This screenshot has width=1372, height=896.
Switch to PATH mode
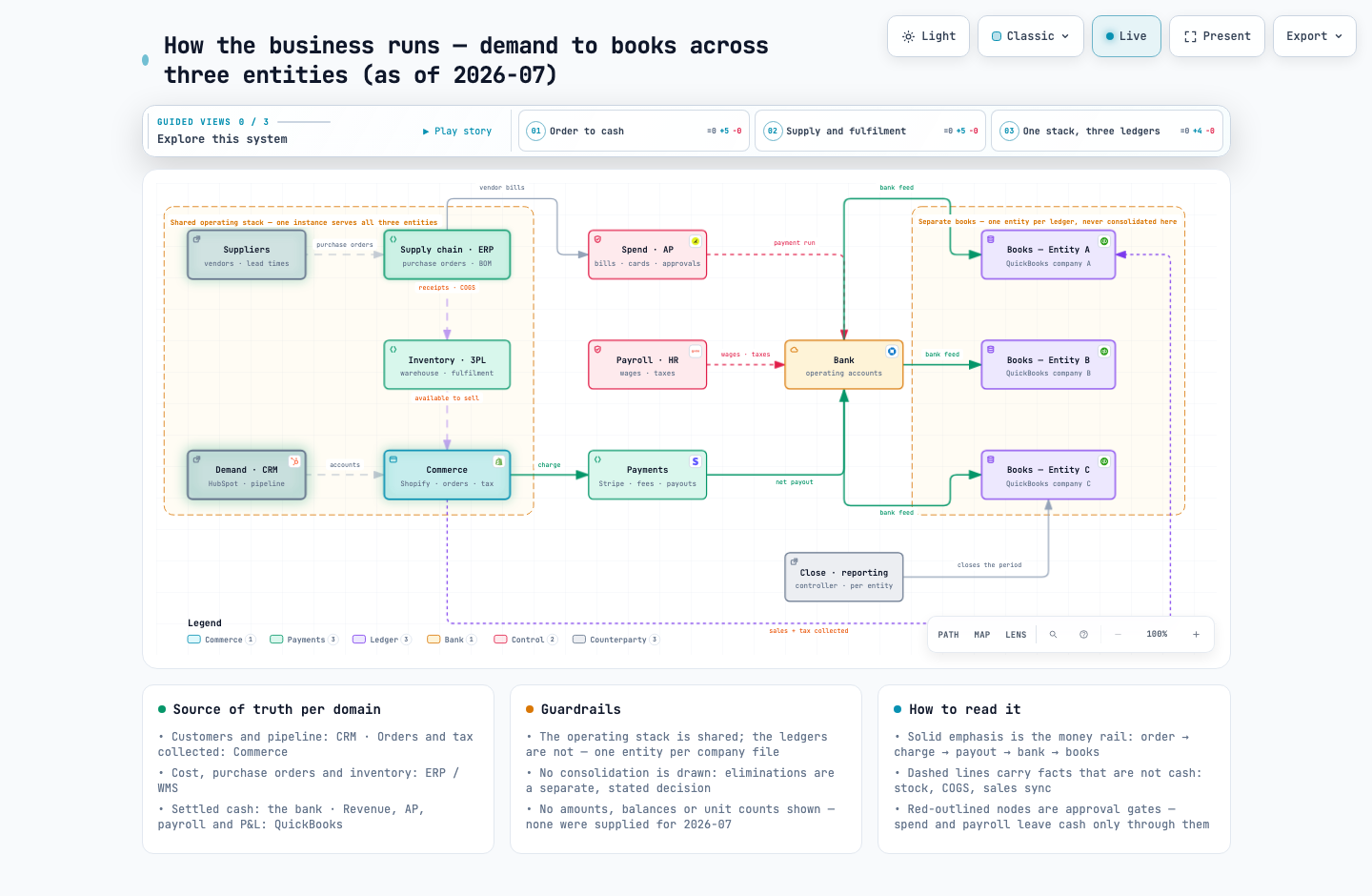click(948, 634)
